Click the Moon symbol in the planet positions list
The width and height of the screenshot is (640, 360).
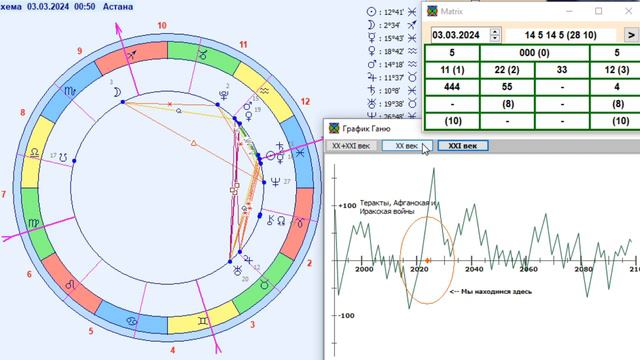(x=371, y=25)
